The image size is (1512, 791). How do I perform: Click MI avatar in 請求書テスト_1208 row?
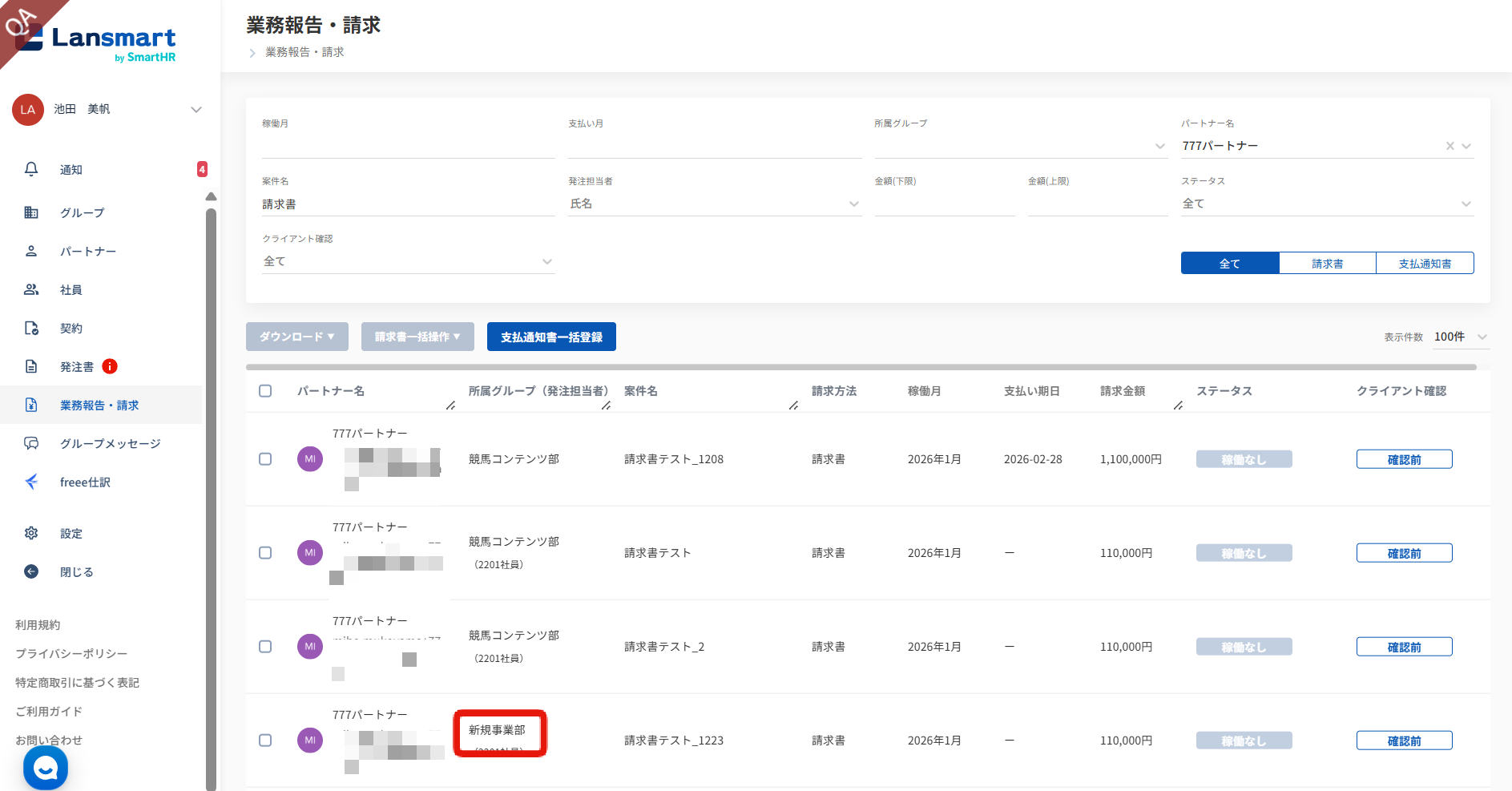[x=310, y=459]
